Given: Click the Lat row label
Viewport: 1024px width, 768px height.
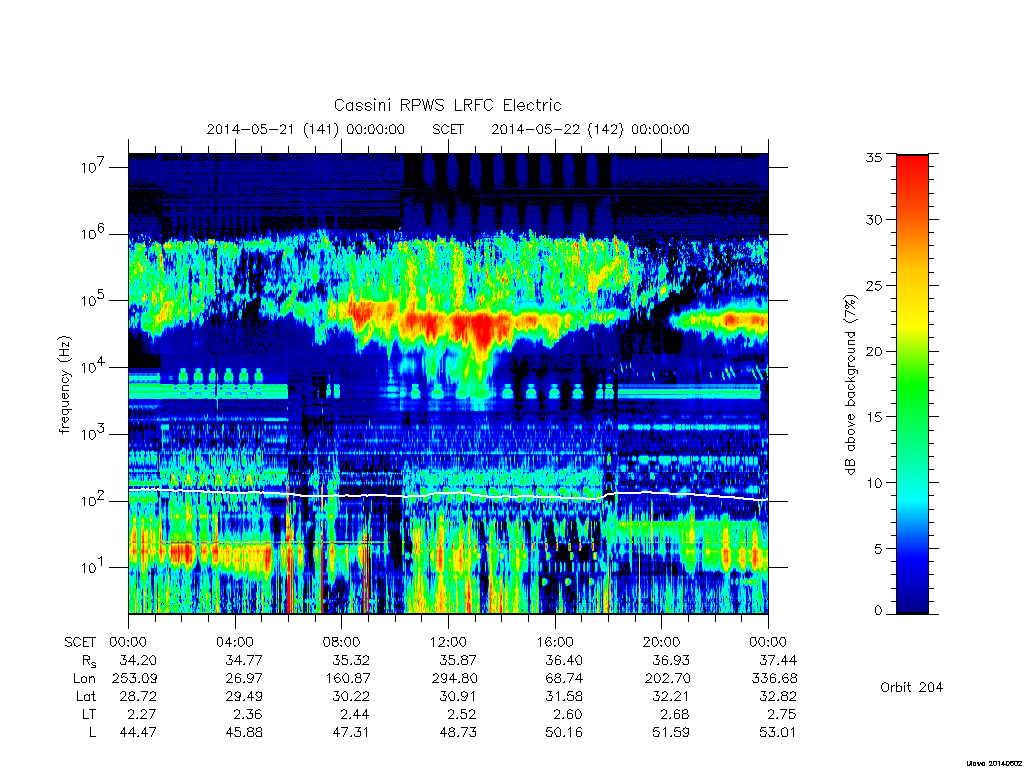Looking at the screenshot, I should click(86, 696).
